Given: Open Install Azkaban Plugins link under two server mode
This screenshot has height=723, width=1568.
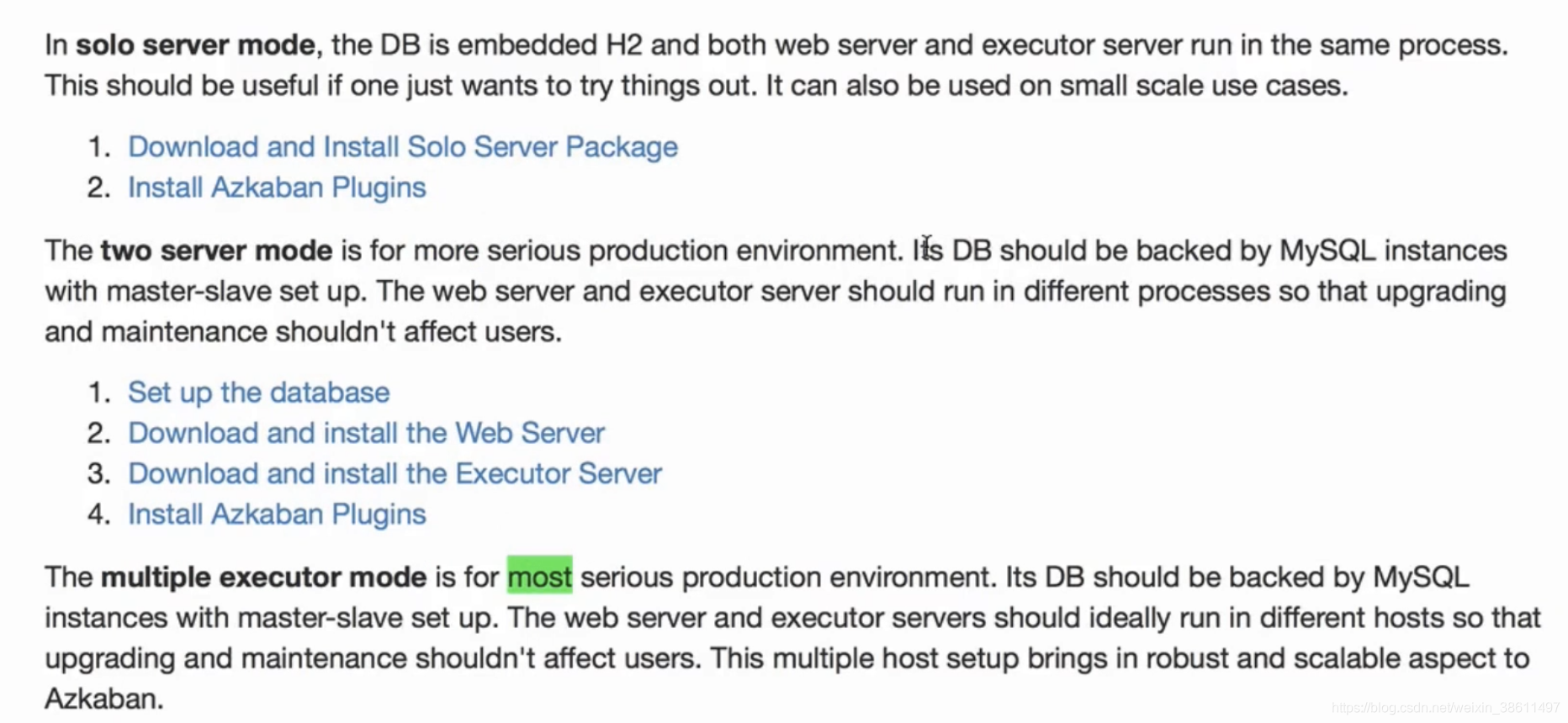Looking at the screenshot, I should click(277, 514).
